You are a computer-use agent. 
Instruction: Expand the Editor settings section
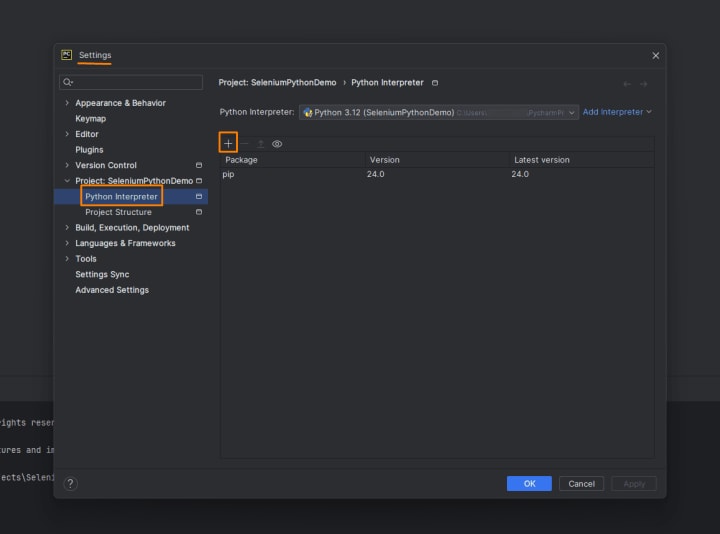tap(67, 134)
